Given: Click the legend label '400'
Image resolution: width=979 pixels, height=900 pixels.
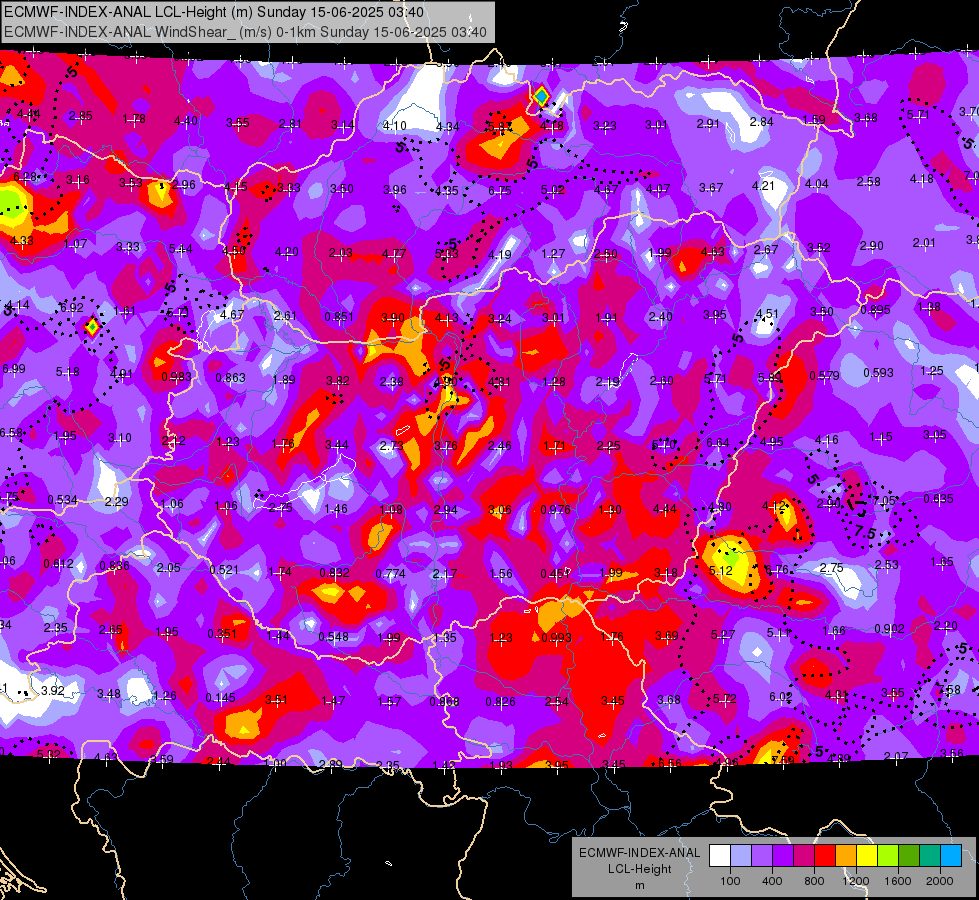Looking at the screenshot, I should click(772, 881).
